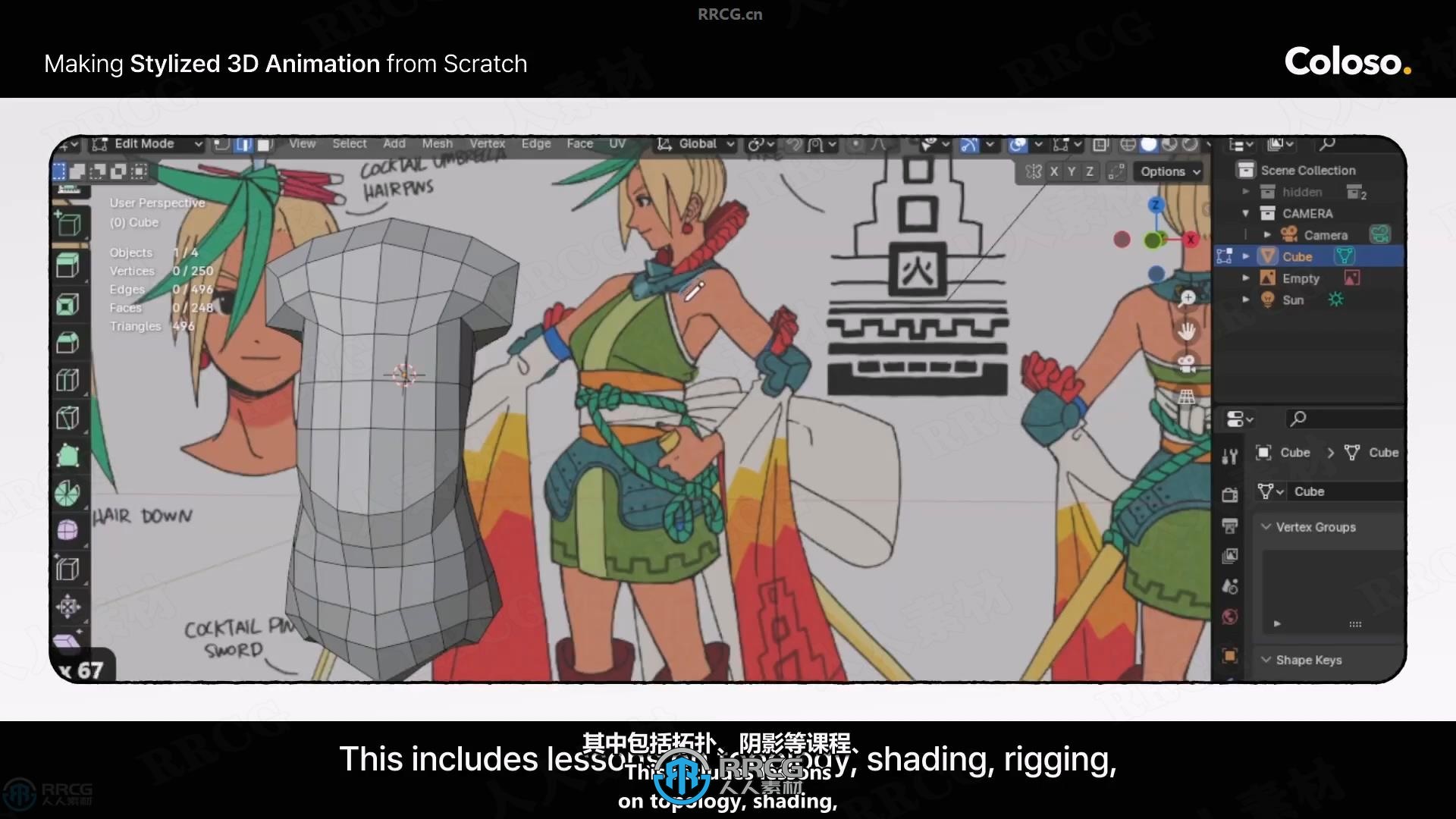The image size is (1456, 819).
Task: Open the Vertex menu
Action: pyautogui.click(x=487, y=144)
